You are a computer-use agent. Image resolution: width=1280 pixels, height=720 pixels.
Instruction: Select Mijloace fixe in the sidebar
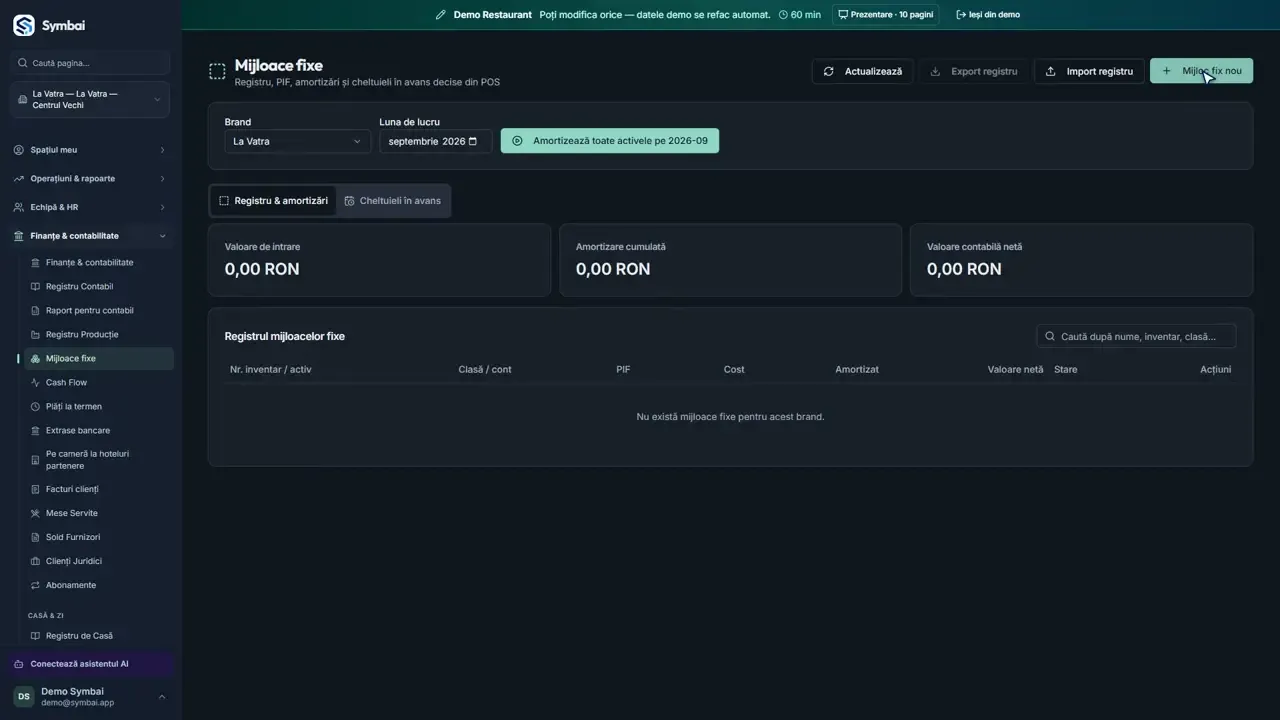99,359
